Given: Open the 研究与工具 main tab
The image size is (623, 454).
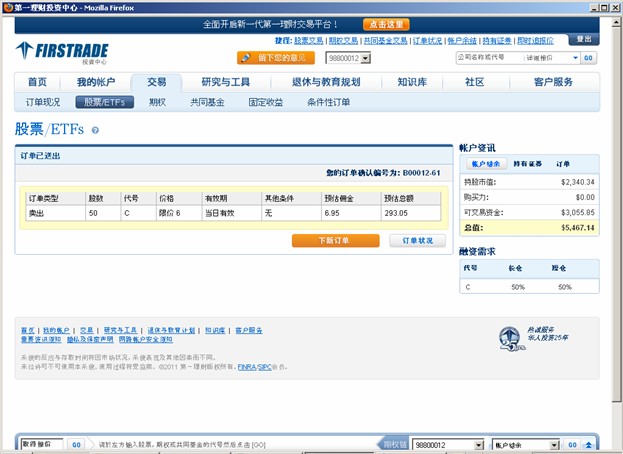Looking at the screenshot, I should 225,82.
